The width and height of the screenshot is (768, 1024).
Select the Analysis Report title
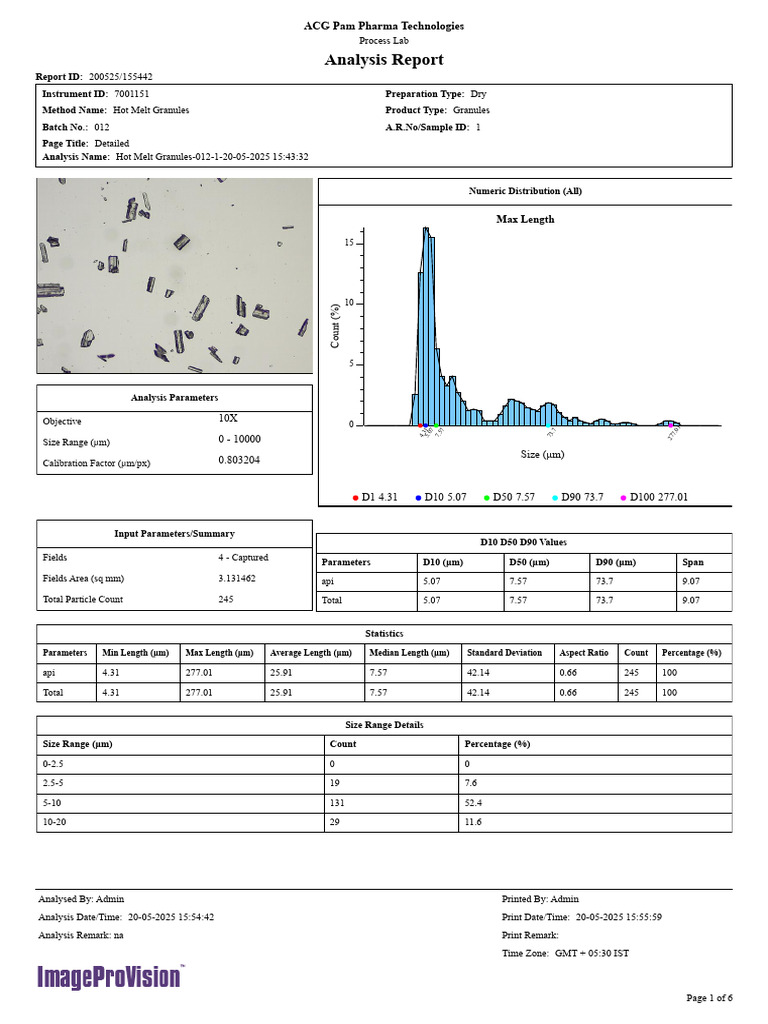coord(384,59)
